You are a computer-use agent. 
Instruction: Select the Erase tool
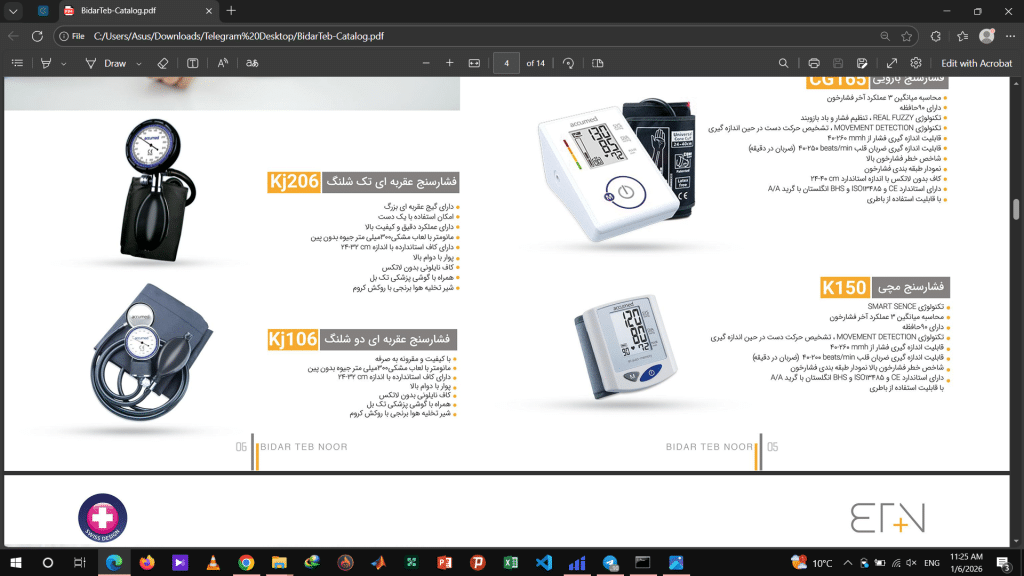pyautogui.click(x=163, y=63)
